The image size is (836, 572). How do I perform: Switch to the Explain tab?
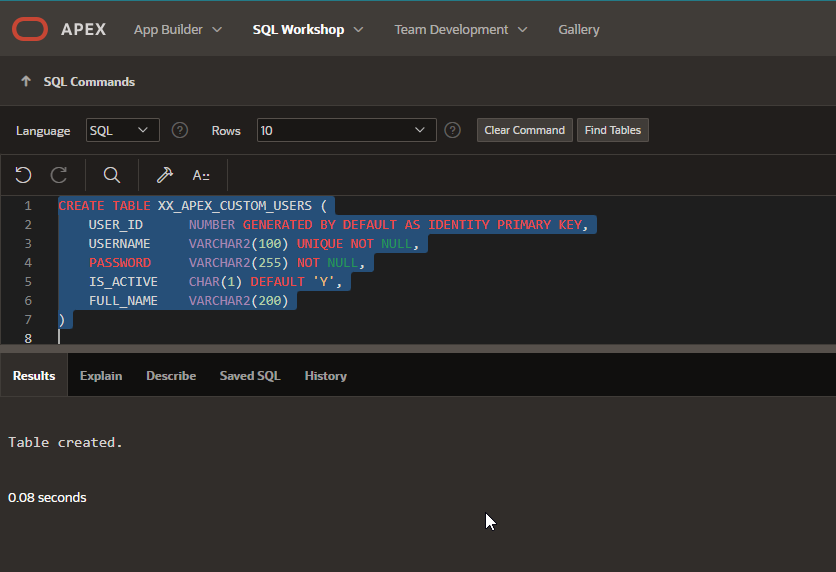pyautogui.click(x=101, y=375)
